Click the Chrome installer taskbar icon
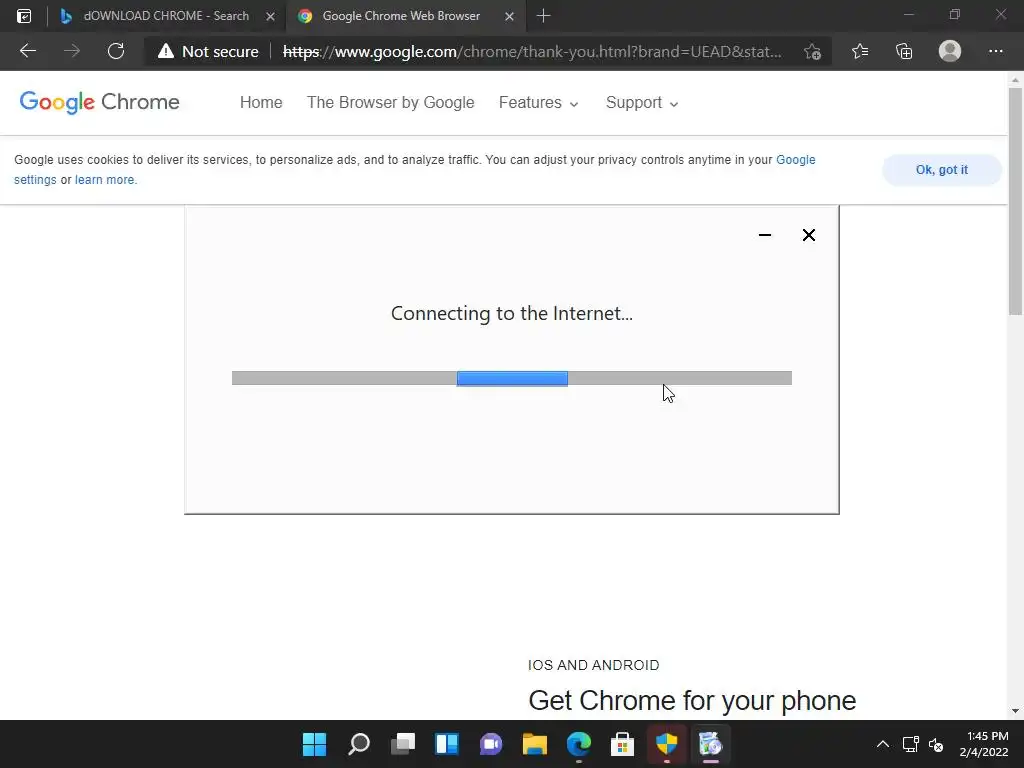The height and width of the screenshot is (768, 1024). tap(711, 744)
